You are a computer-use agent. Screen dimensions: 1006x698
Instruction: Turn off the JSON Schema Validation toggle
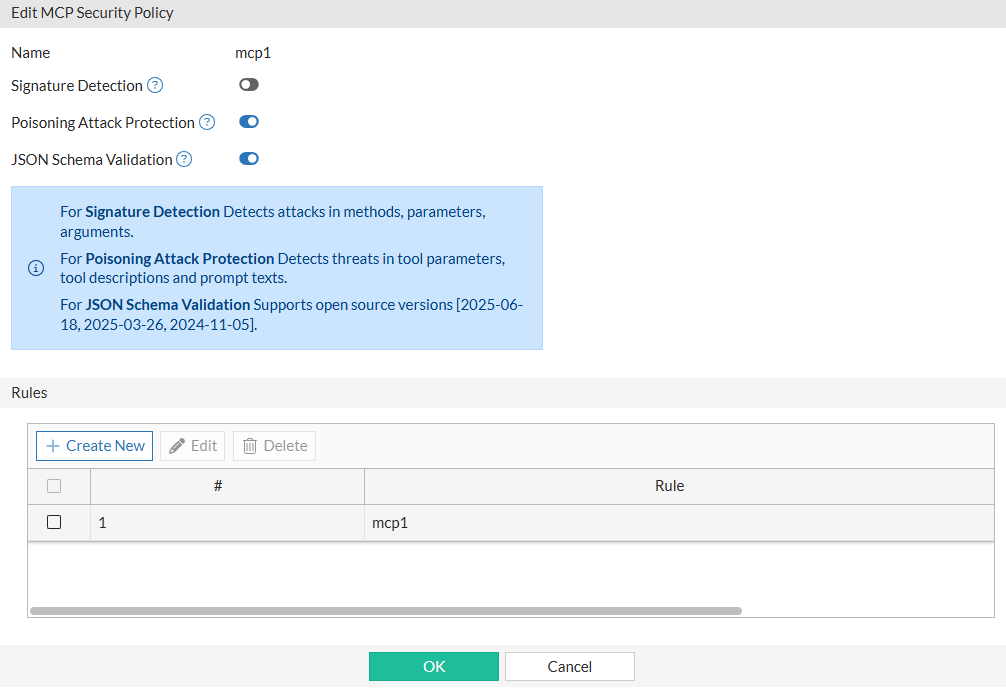tap(249, 158)
